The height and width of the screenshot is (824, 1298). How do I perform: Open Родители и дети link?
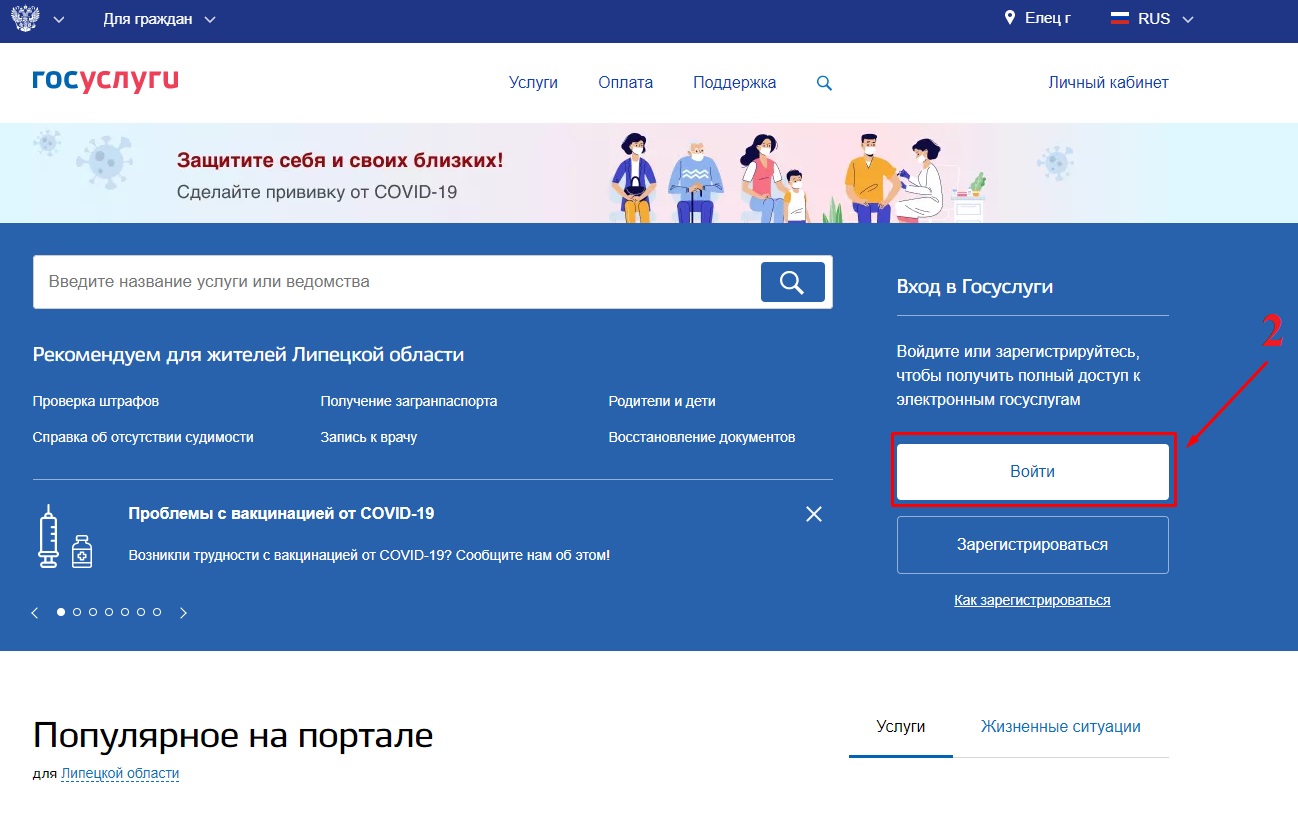(x=662, y=401)
